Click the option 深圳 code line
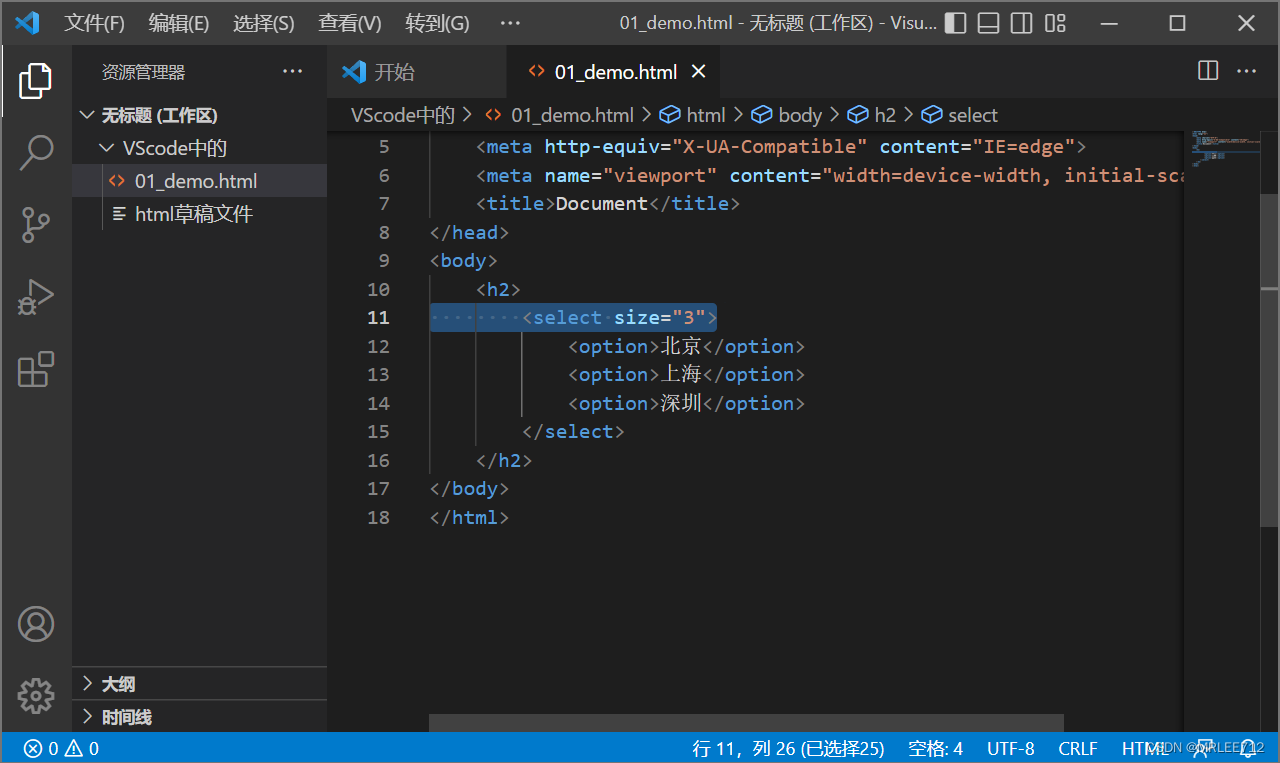 [x=687, y=403]
